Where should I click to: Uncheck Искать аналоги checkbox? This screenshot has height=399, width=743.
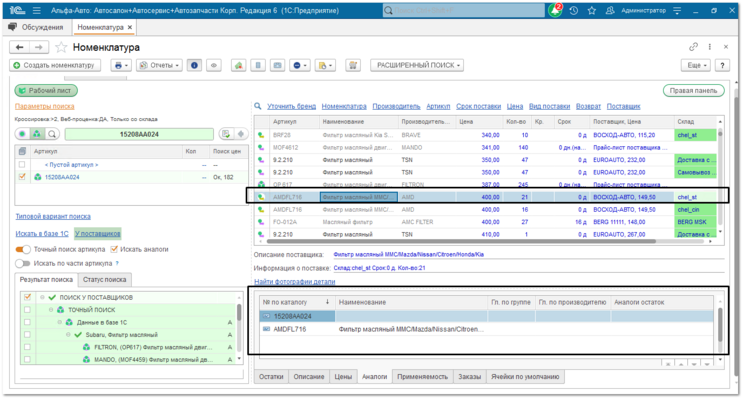point(114,249)
